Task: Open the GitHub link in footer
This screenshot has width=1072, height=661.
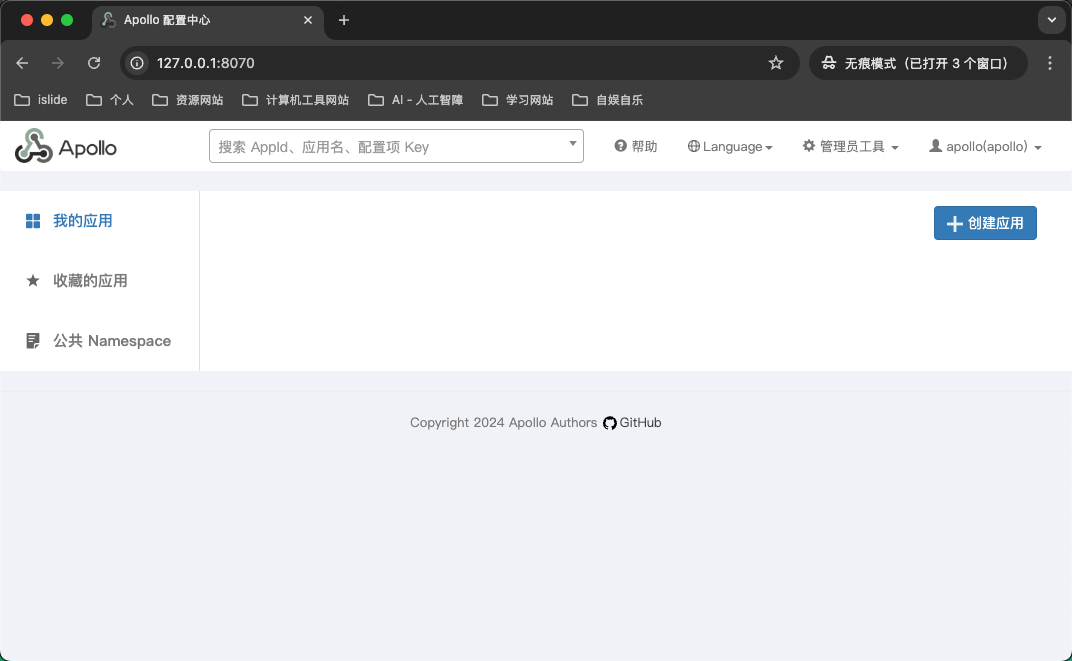Action: click(x=632, y=423)
